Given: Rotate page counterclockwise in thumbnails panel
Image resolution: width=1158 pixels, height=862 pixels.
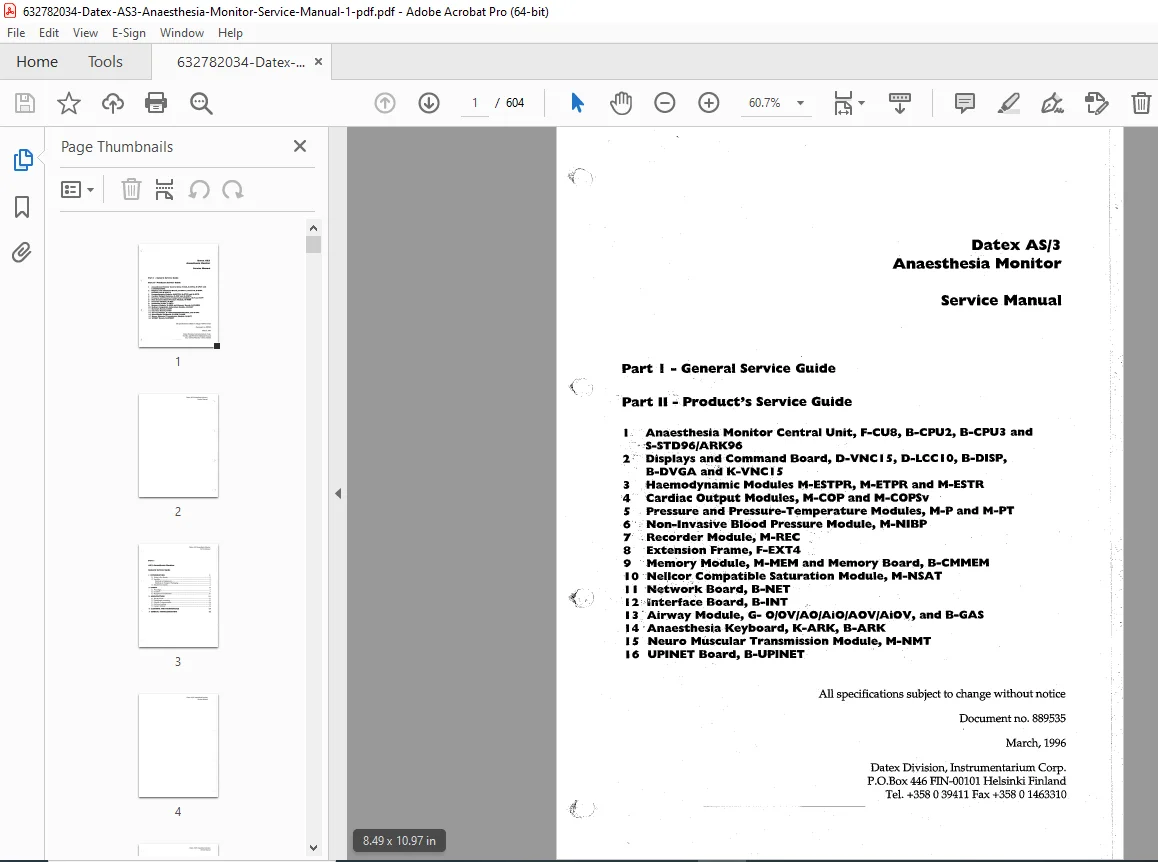Looking at the screenshot, I should (x=199, y=190).
